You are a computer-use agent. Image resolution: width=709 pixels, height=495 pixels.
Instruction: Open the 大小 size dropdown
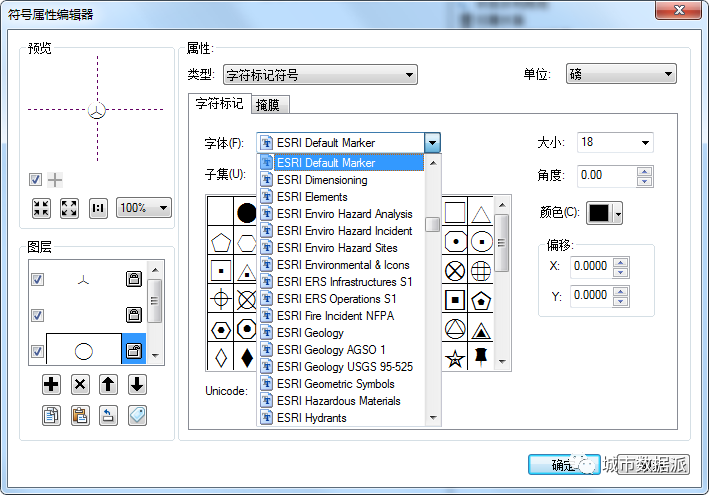pos(645,143)
